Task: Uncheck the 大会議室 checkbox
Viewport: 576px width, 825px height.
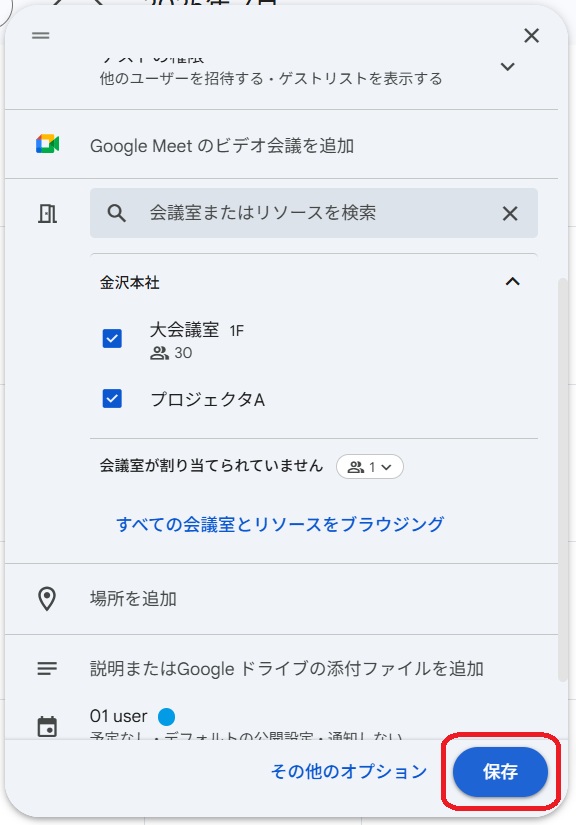Action: click(x=112, y=338)
